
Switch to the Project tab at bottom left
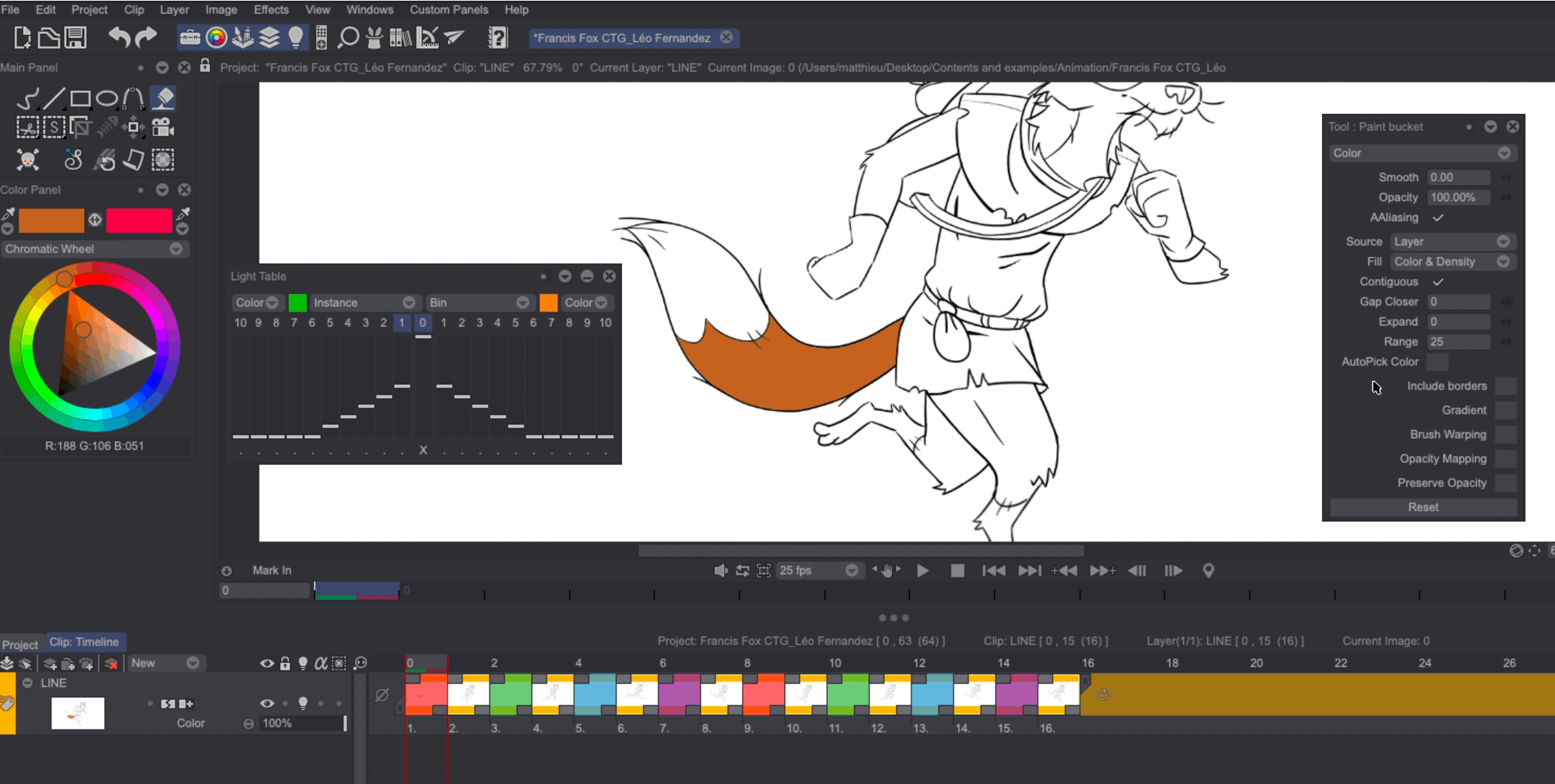pos(21,644)
